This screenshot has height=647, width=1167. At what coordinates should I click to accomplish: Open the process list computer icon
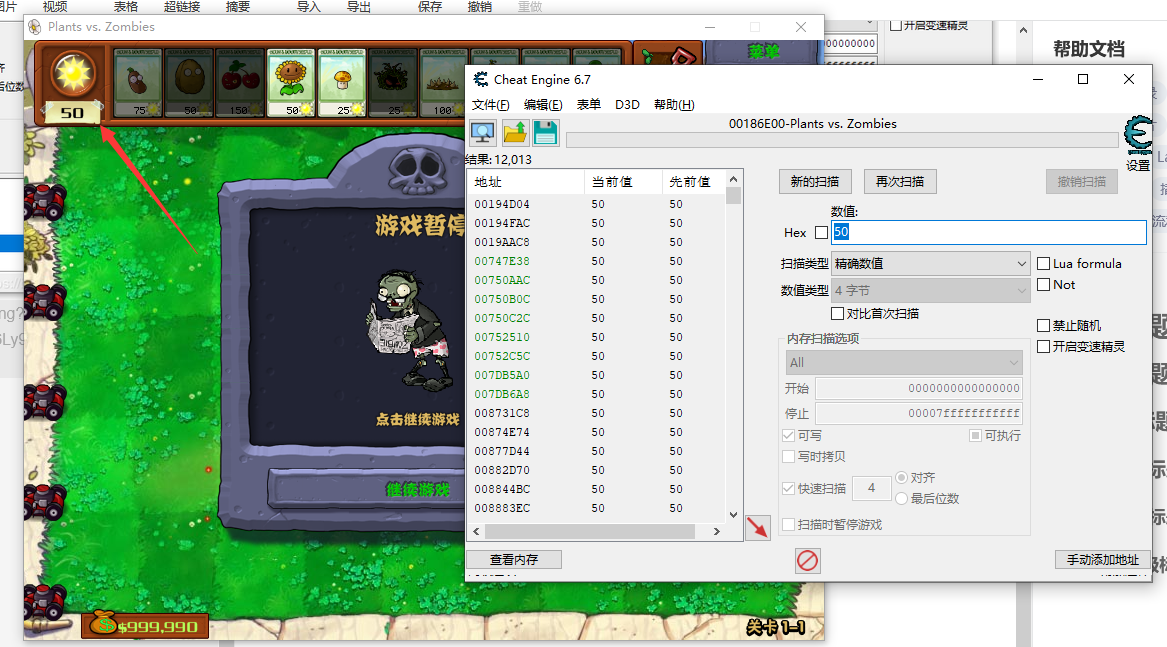(482, 133)
